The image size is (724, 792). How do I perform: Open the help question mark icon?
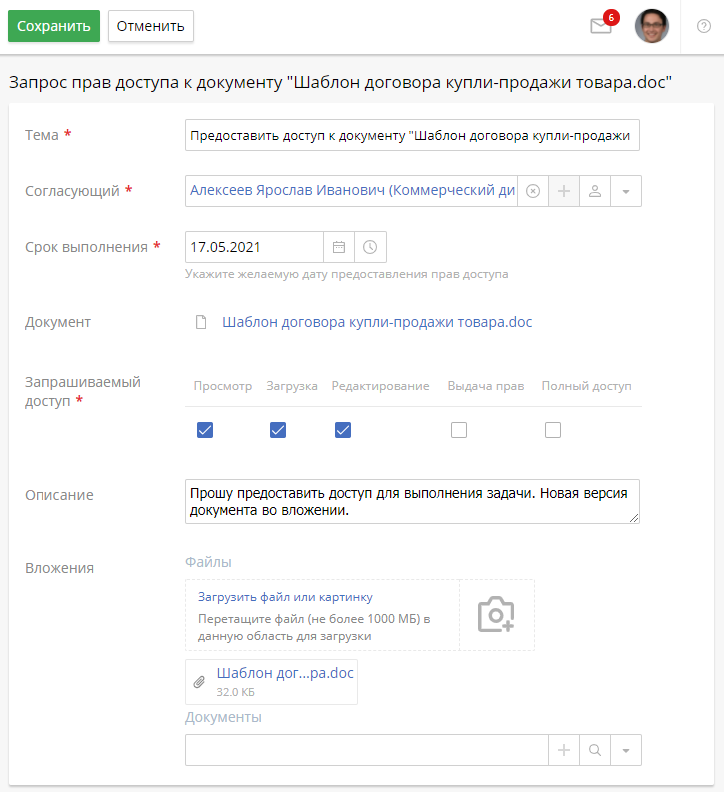pyautogui.click(x=704, y=26)
